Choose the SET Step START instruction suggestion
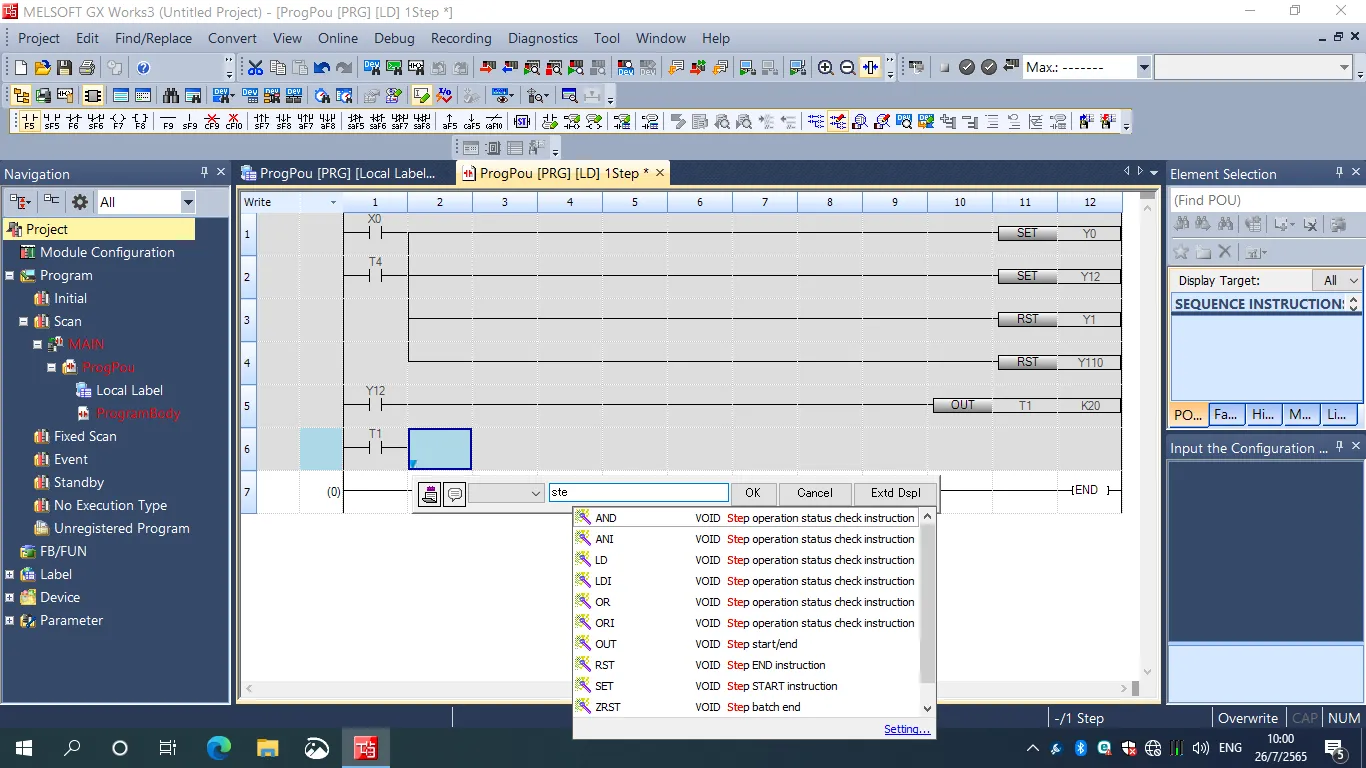This screenshot has width=1366, height=768. (746, 686)
